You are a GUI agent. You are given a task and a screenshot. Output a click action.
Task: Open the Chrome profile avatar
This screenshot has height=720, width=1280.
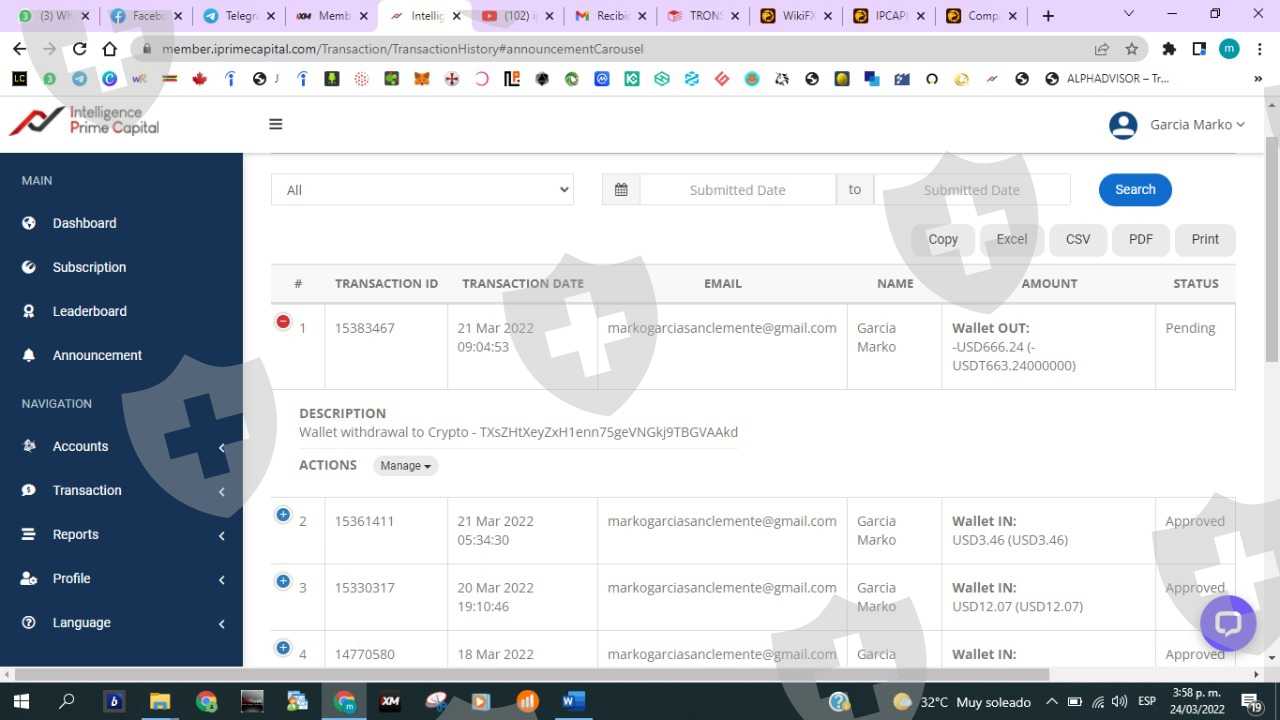[1229, 49]
